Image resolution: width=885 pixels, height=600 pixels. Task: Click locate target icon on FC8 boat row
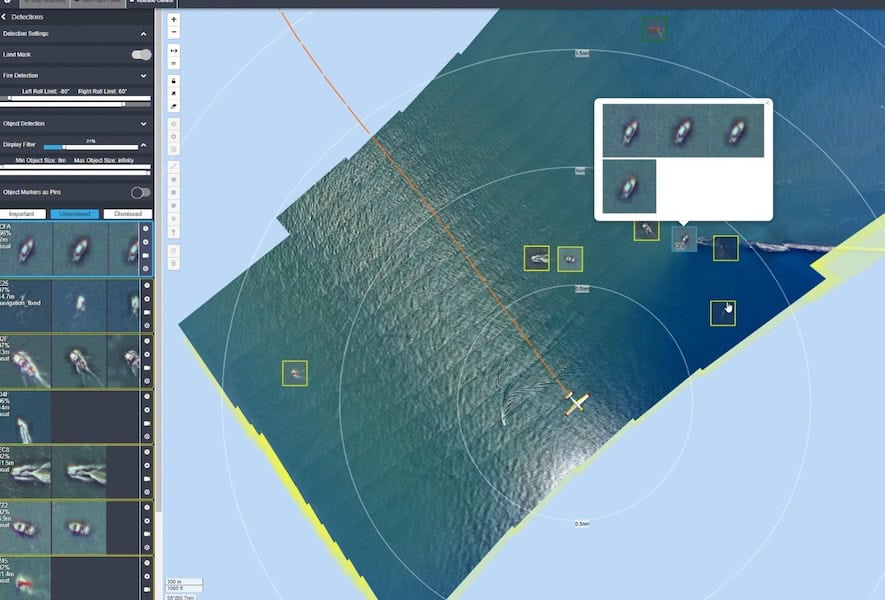point(147,465)
